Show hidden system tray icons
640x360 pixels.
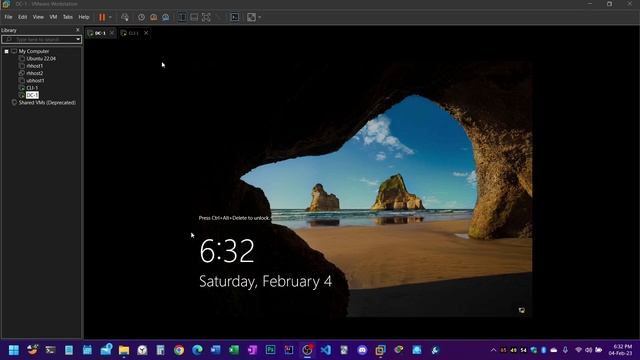(x=493, y=350)
